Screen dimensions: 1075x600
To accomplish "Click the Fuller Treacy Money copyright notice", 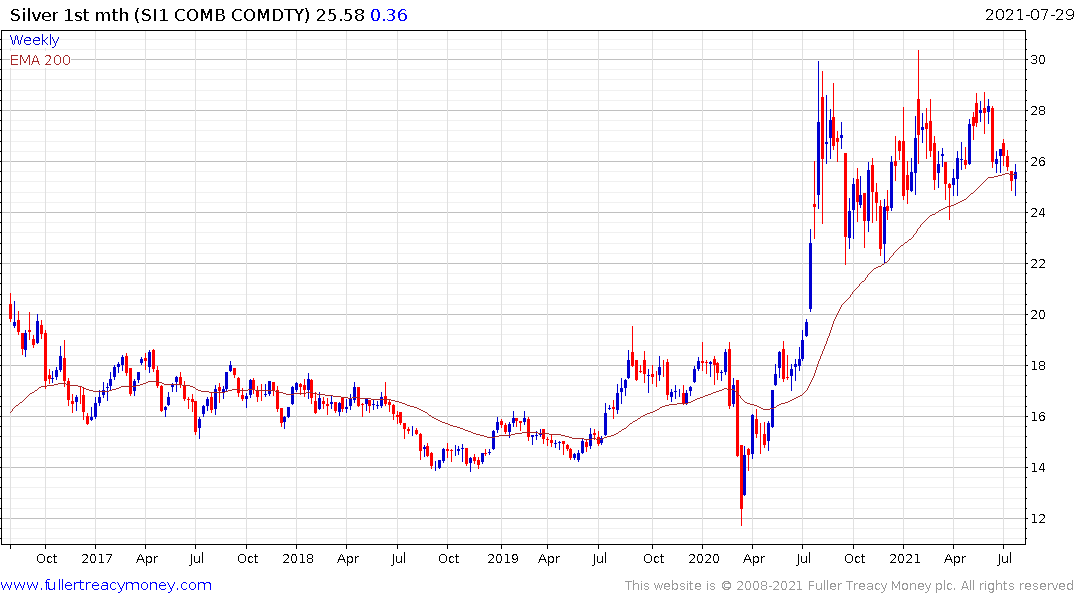I will point(849,586).
